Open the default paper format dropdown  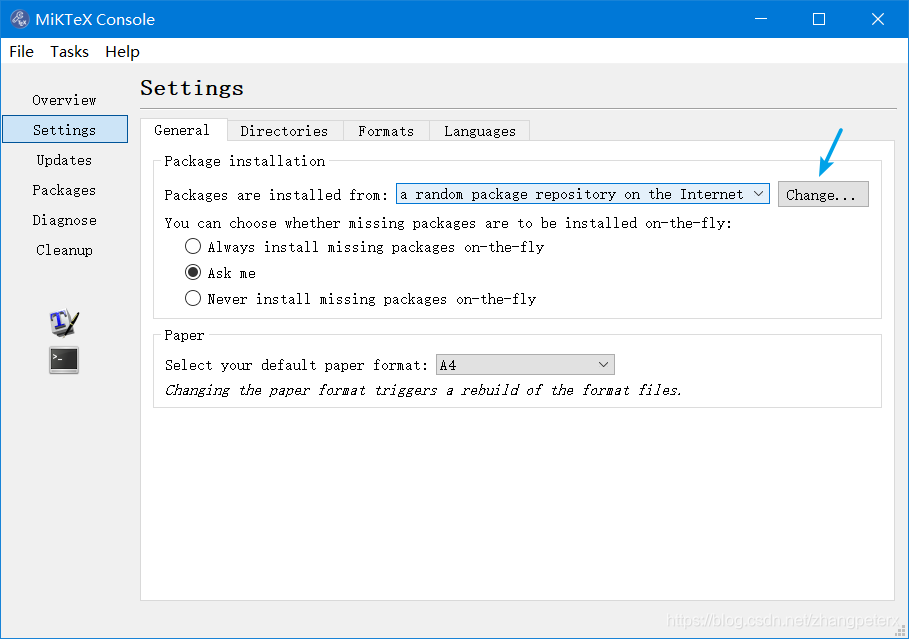click(x=525, y=365)
